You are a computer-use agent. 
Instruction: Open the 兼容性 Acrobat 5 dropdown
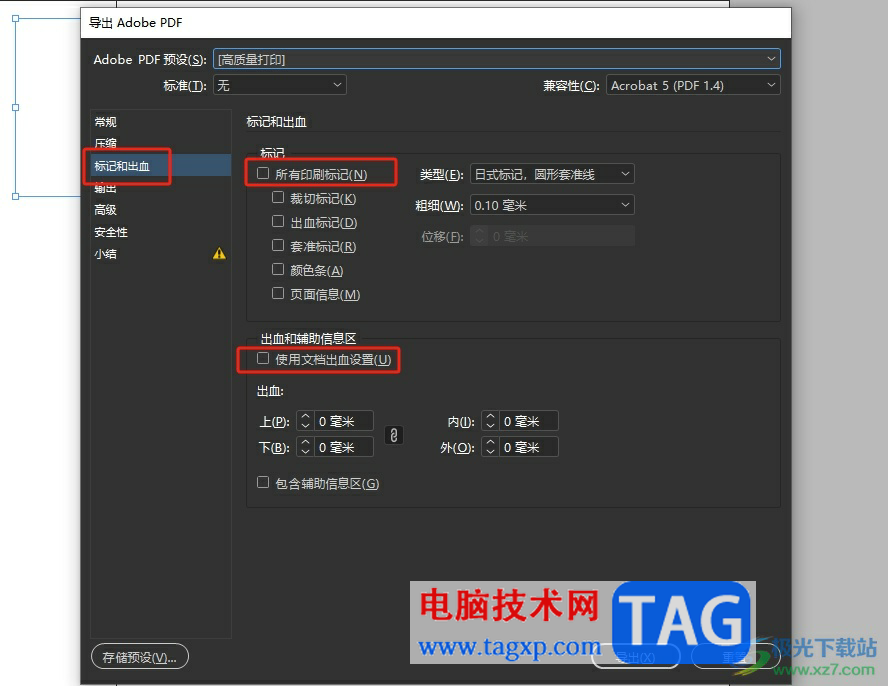point(693,85)
